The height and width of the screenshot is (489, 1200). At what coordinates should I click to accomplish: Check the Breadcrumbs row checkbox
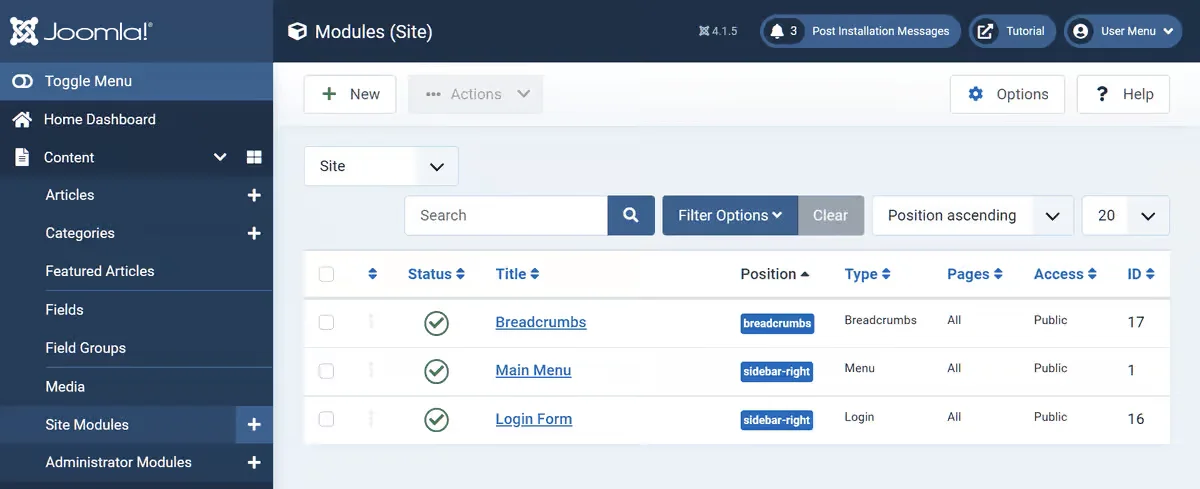[326, 322]
